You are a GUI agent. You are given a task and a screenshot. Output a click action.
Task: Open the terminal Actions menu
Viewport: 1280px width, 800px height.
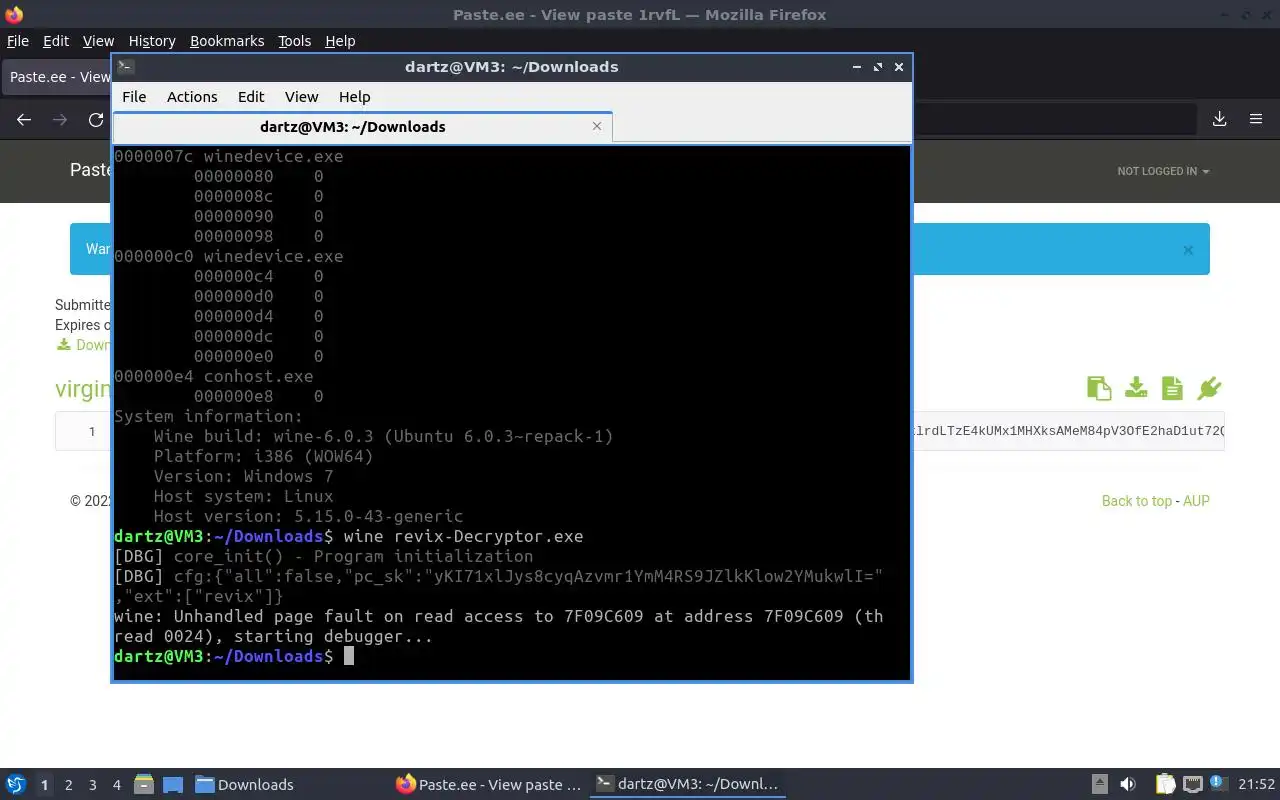coord(192,96)
